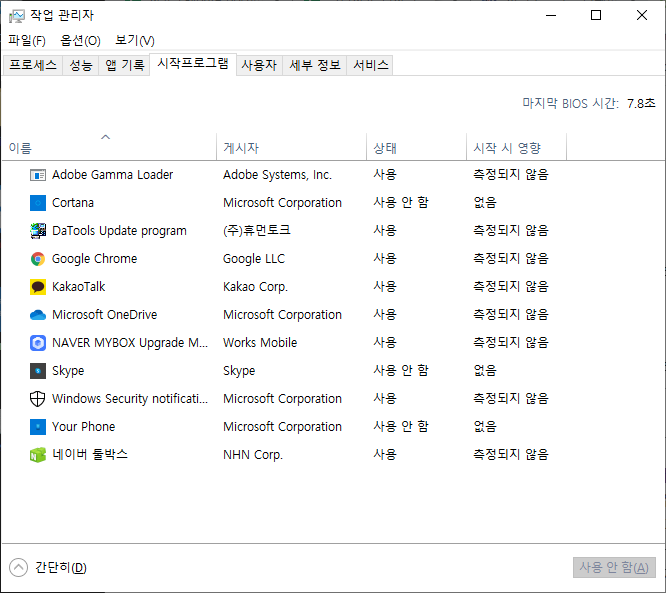Minimize the 작업 관리자 window
The height and width of the screenshot is (593, 666).
coord(551,16)
